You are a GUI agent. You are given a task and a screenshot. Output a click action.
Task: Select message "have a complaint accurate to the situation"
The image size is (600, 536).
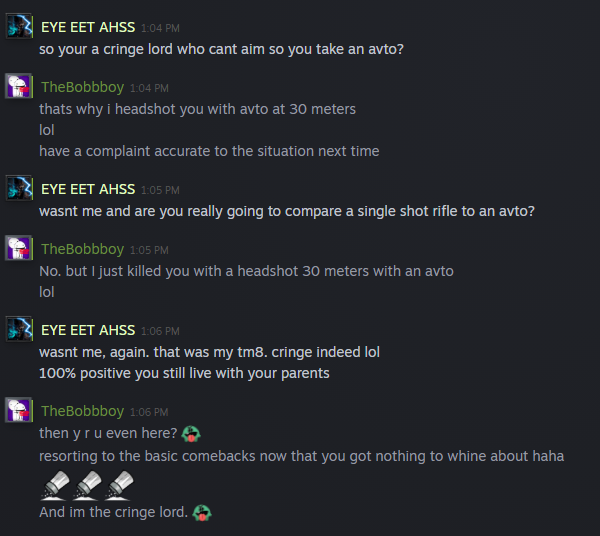(209, 151)
